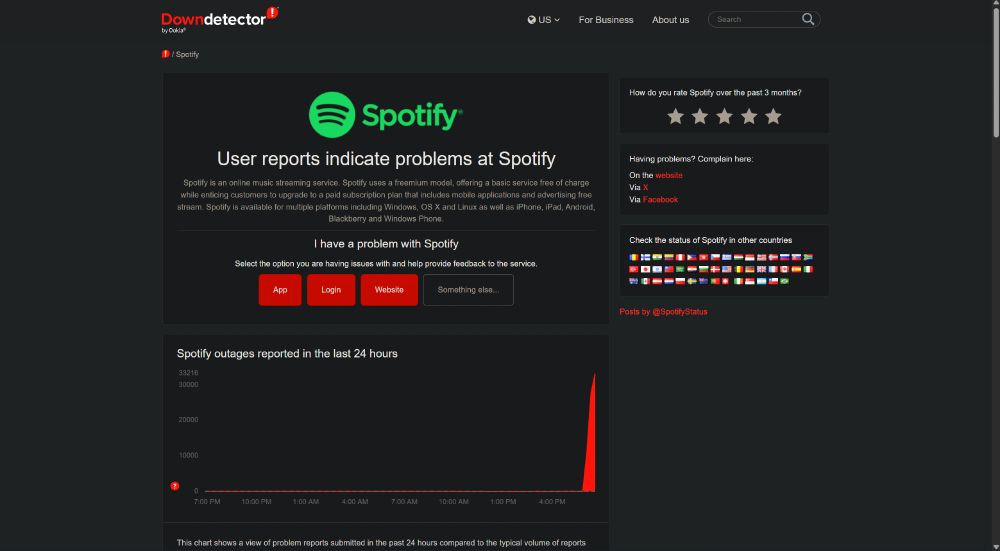This screenshot has width=1000, height=551.
Task: Select the Belgium flag
Action: [x=739, y=269]
